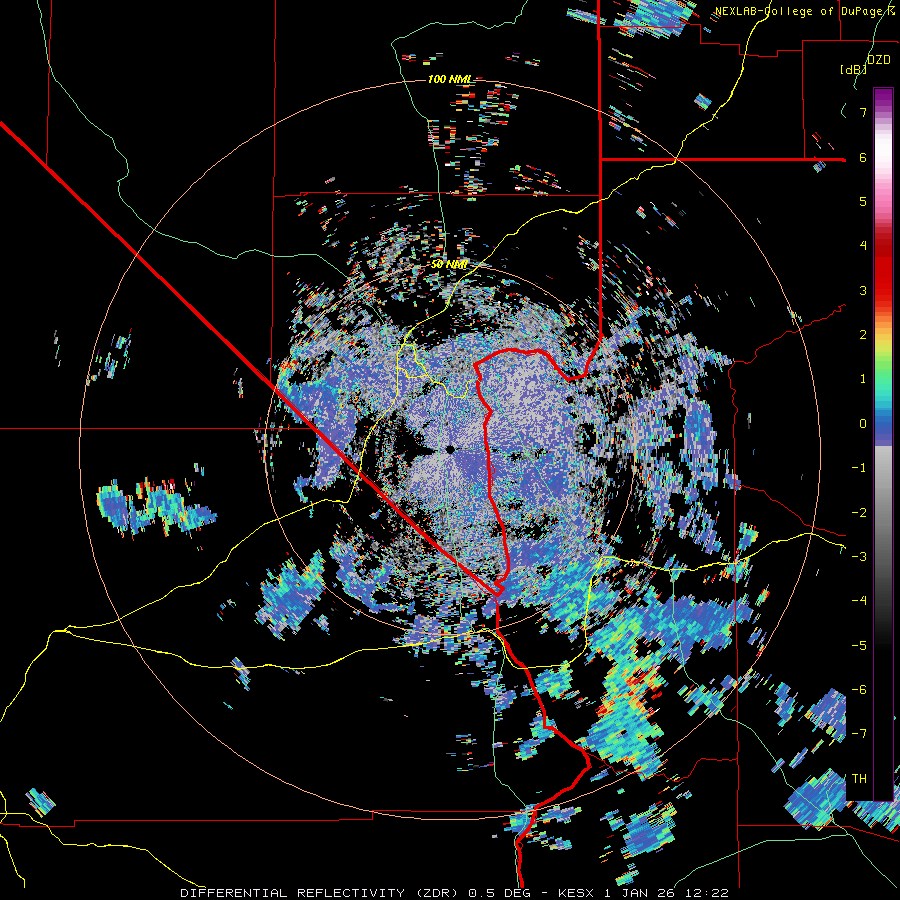The image size is (900, 900).
Task: Click the "5" tick label on the color scale
Action: (863, 201)
